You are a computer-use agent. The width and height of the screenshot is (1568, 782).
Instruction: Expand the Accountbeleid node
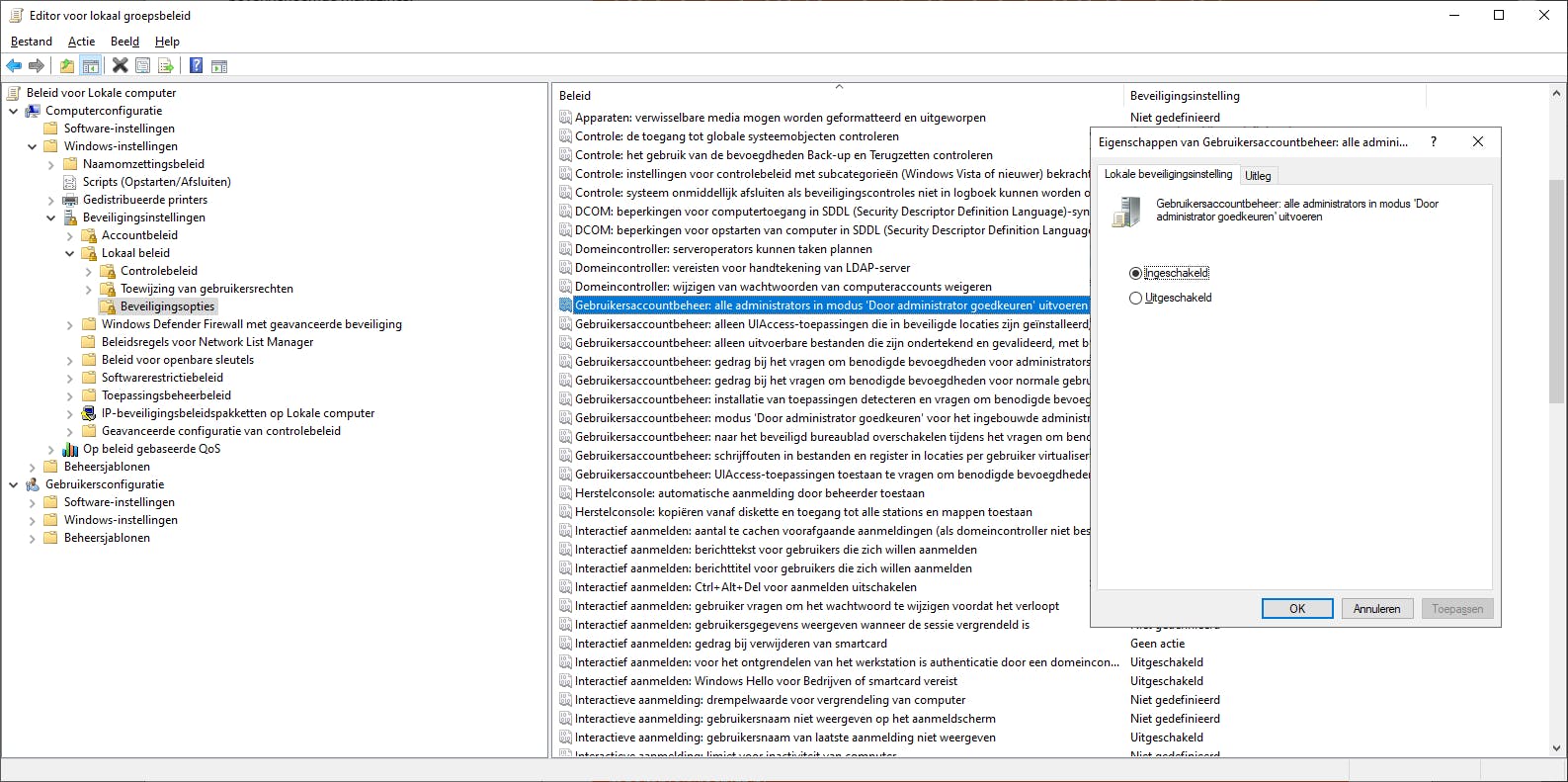(70, 235)
